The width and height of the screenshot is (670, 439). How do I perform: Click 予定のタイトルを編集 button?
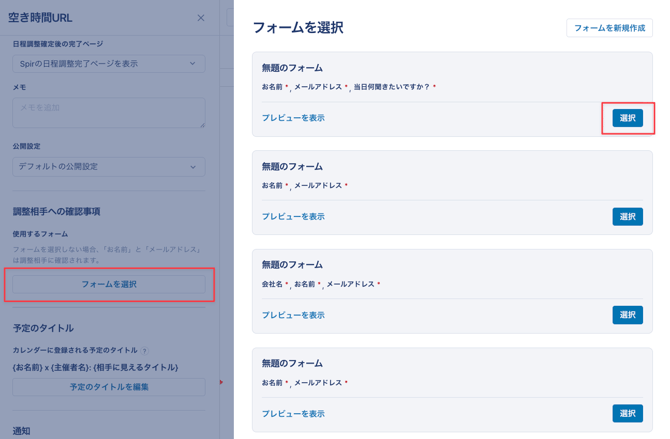coord(109,387)
